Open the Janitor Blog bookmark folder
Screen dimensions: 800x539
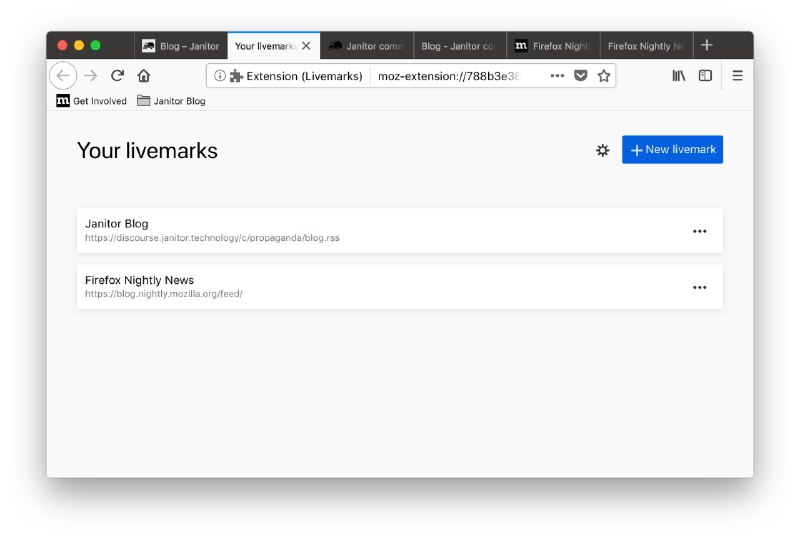coord(171,101)
